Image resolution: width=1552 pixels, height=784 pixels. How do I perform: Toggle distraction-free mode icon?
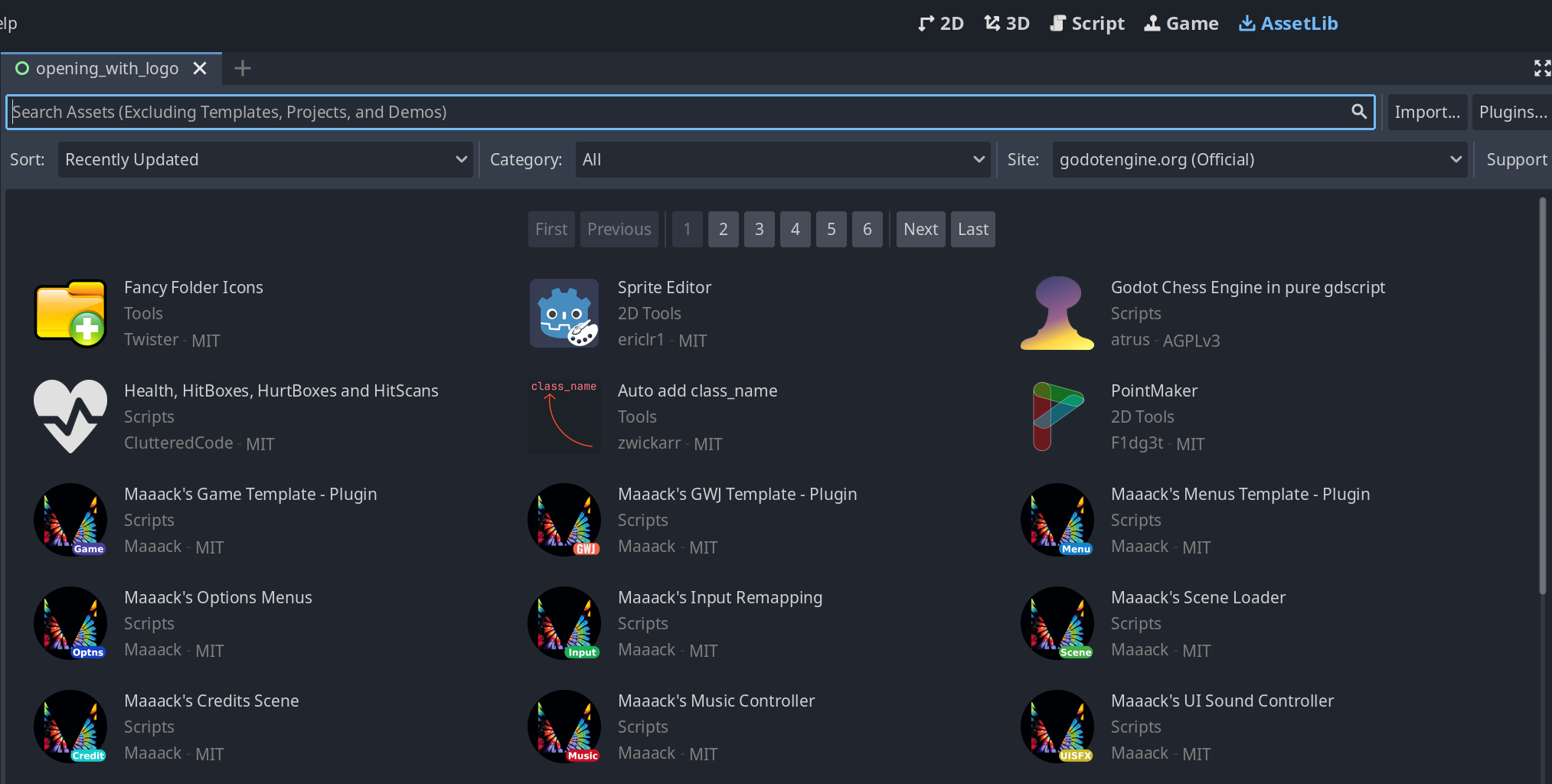(1542, 68)
